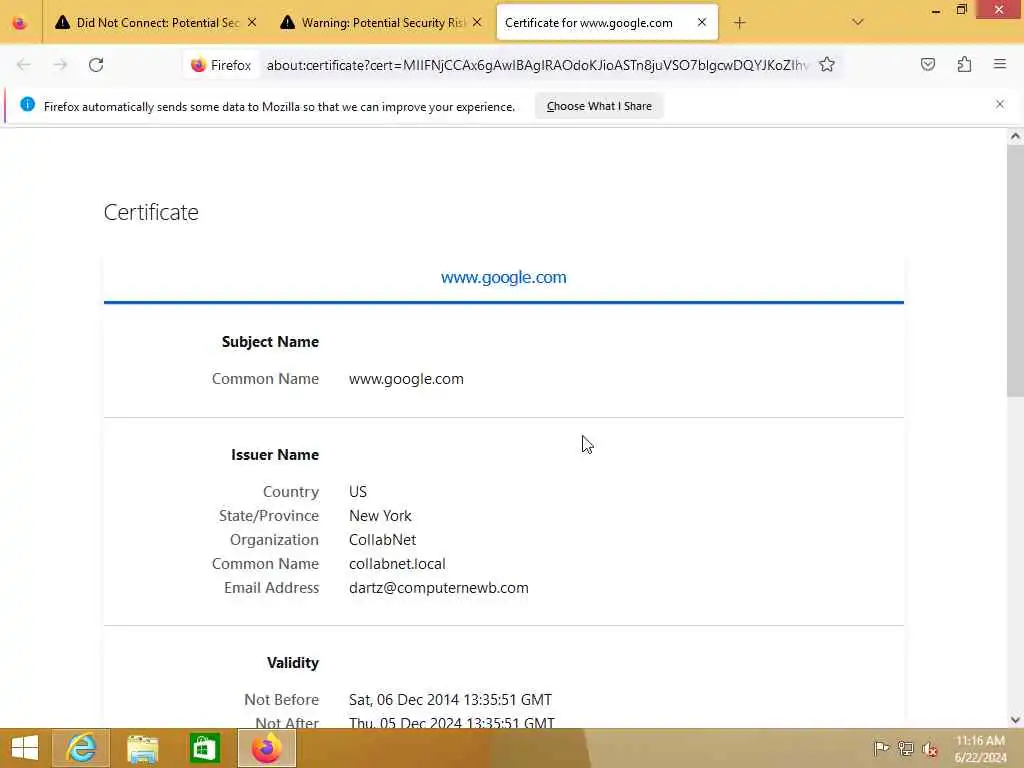Bookmark this page with the star icon
Screen dimensions: 1024x768
[827, 65]
